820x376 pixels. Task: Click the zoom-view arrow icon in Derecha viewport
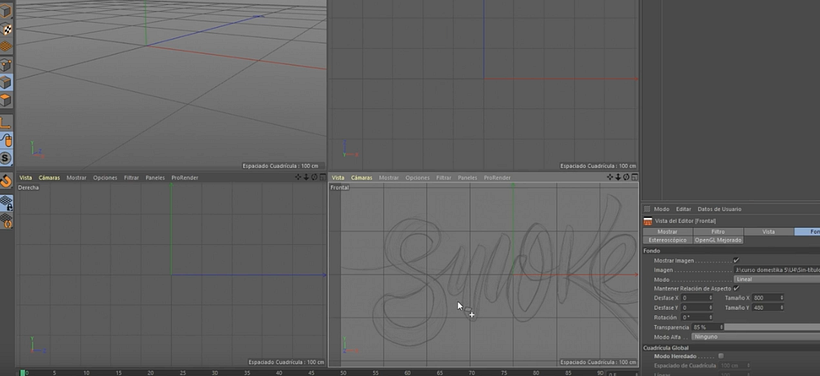point(306,177)
